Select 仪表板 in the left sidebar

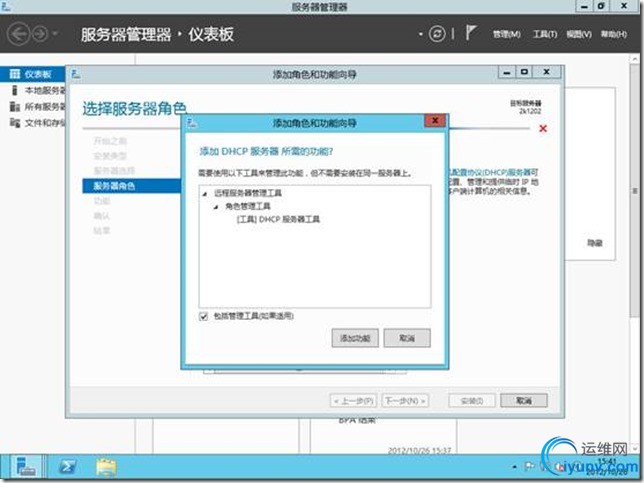point(33,74)
